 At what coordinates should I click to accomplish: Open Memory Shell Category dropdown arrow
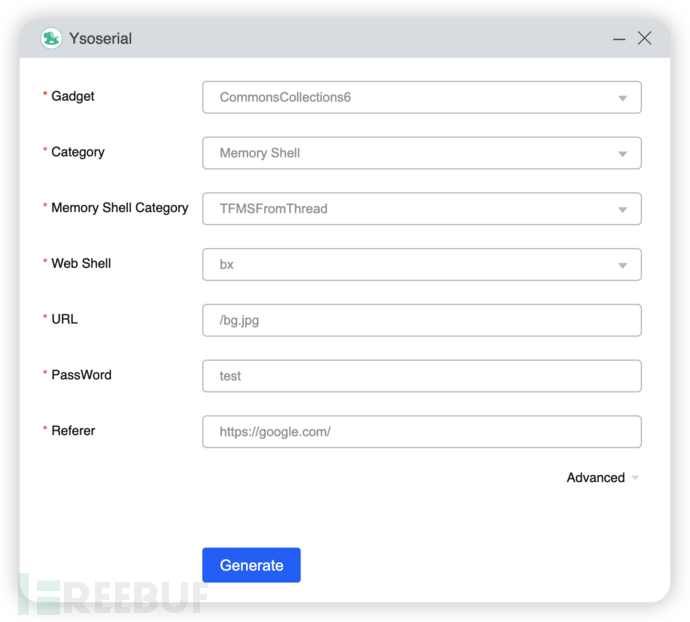622,210
